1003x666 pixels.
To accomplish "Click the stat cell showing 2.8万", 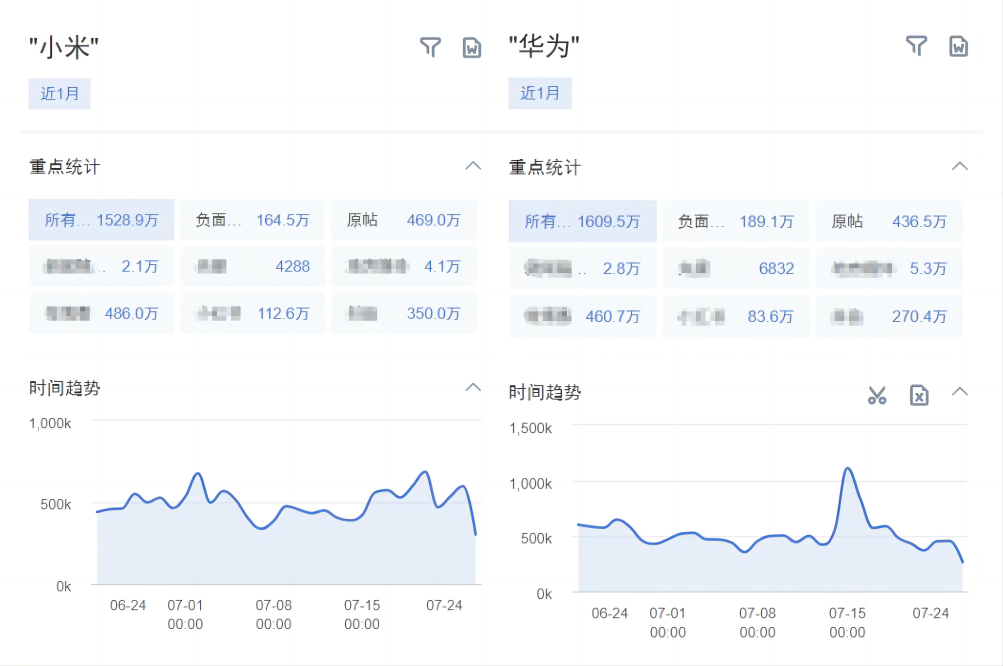I will (583, 269).
